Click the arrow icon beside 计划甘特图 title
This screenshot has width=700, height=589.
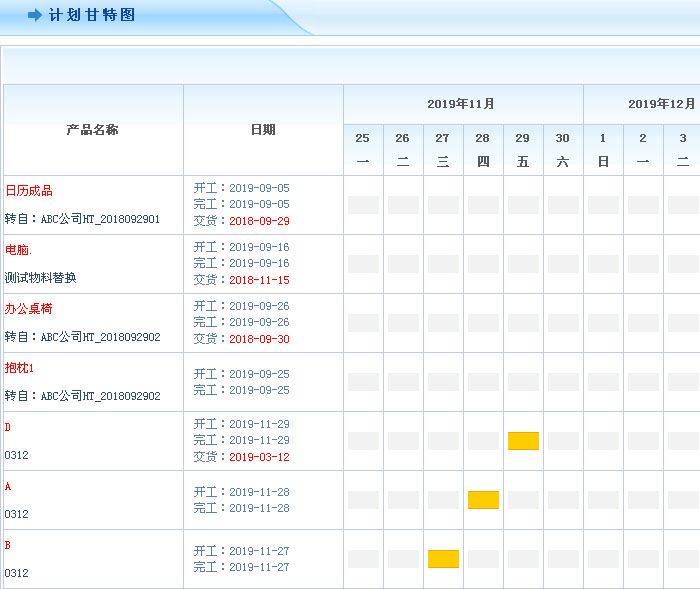pyautogui.click(x=34, y=15)
